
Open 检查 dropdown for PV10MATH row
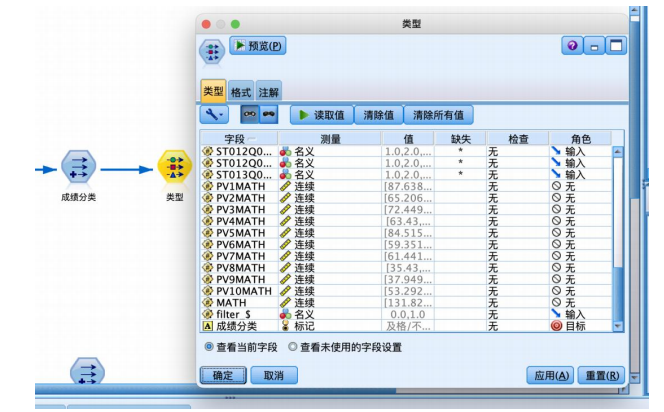click(518, 291)
